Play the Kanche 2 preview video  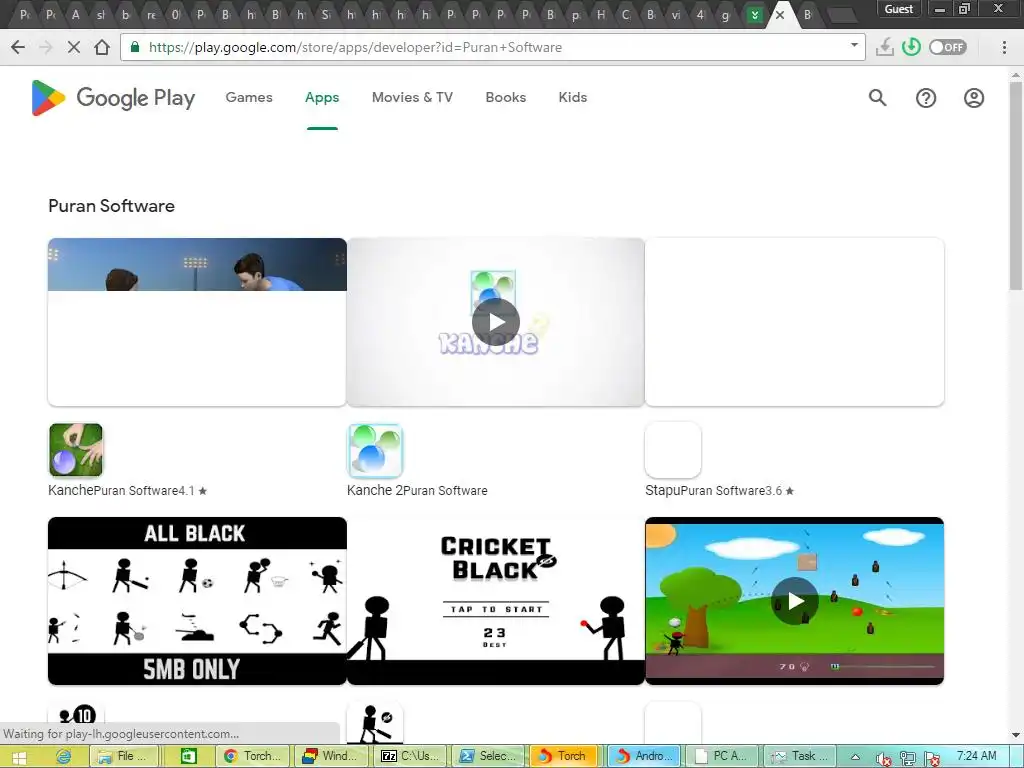[496, 322]
